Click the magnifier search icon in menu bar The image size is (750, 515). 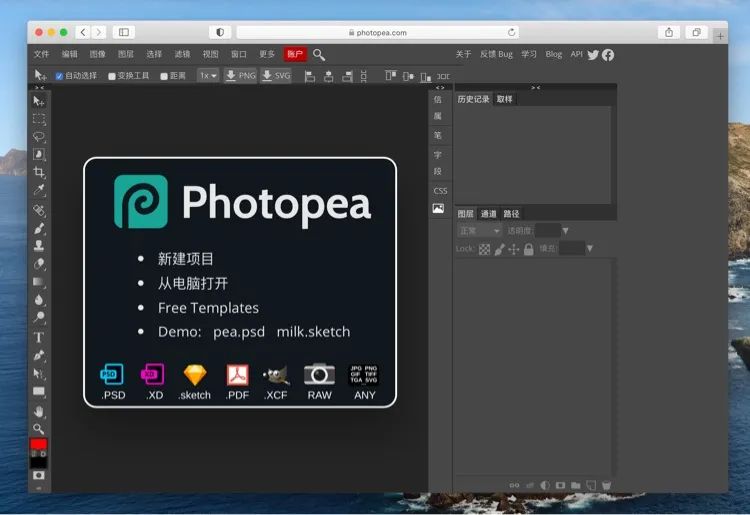[319, 55]
